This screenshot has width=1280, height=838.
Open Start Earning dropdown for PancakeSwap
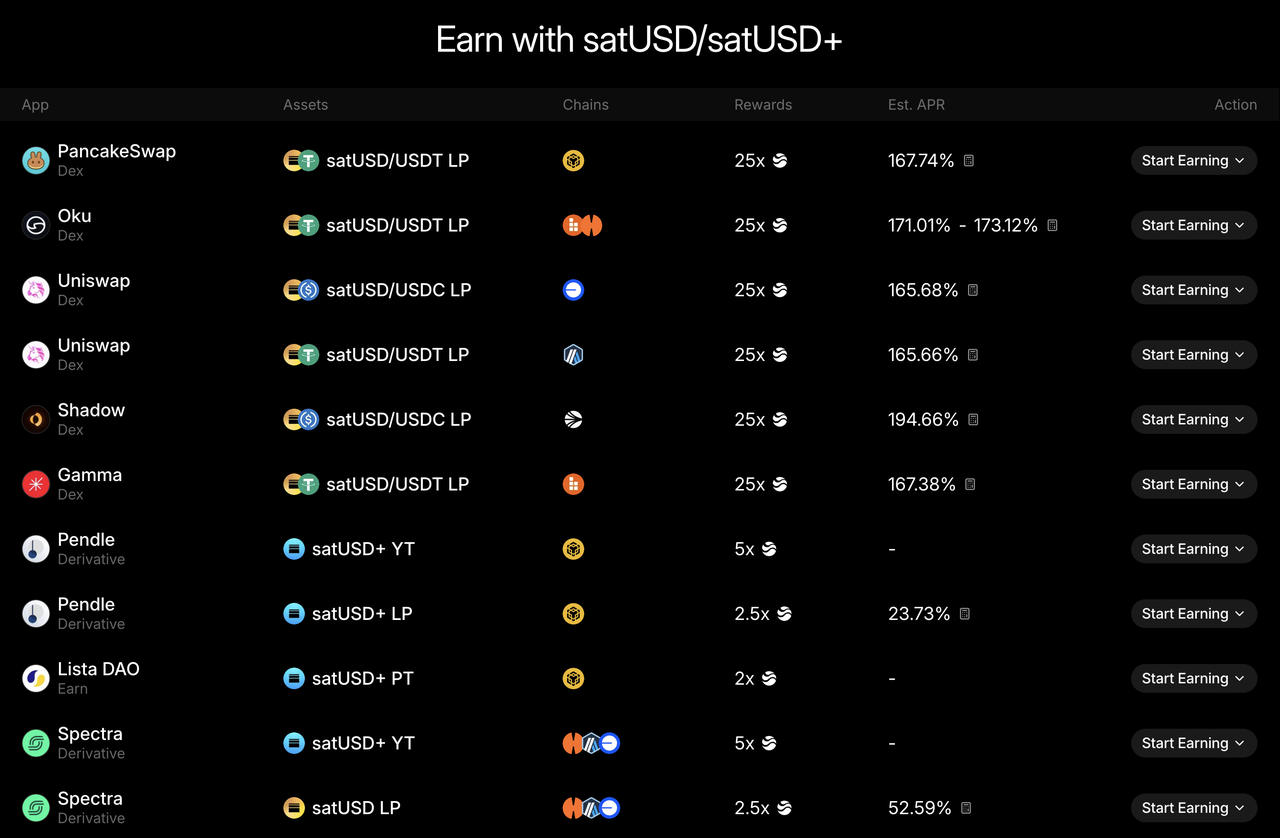(1194, 161)
